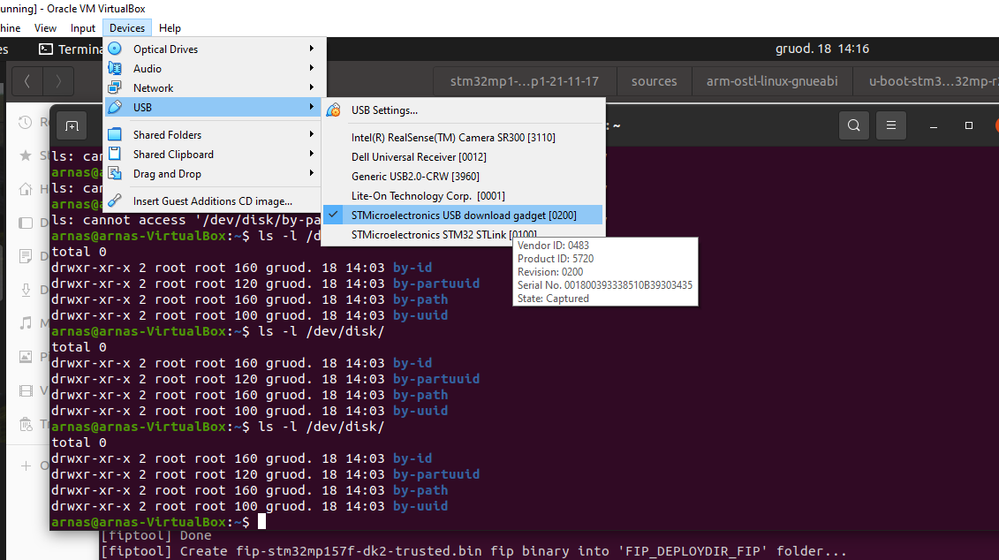999x560 pixels.
Task: Open the View menu
Action: pos(45,28)
